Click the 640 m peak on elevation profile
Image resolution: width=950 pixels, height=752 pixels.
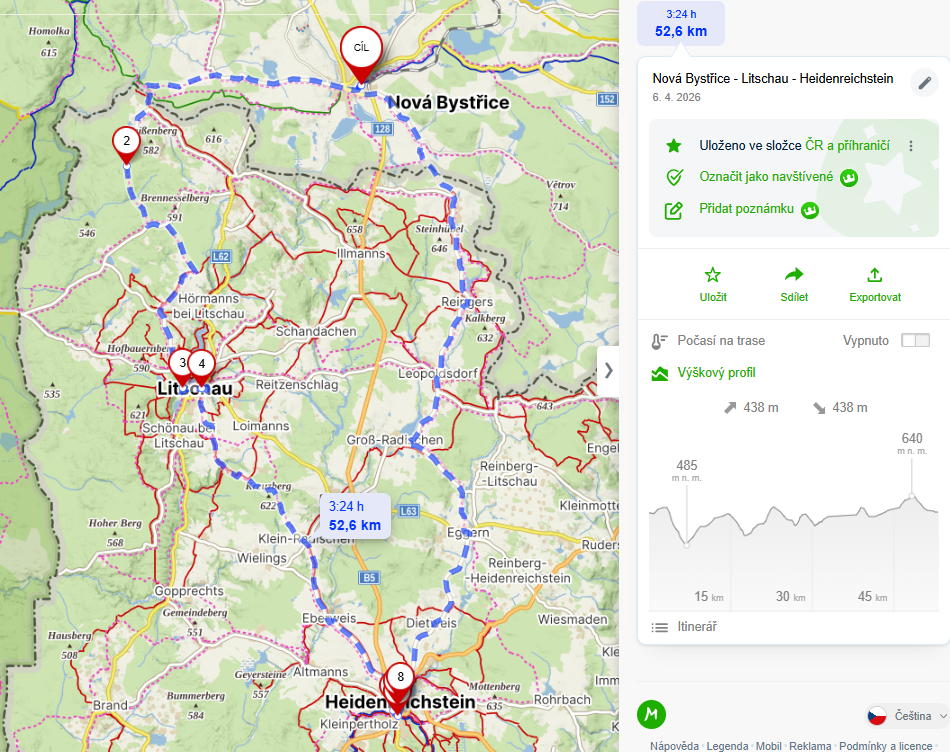pyautogui.click(x=911, y=497)
